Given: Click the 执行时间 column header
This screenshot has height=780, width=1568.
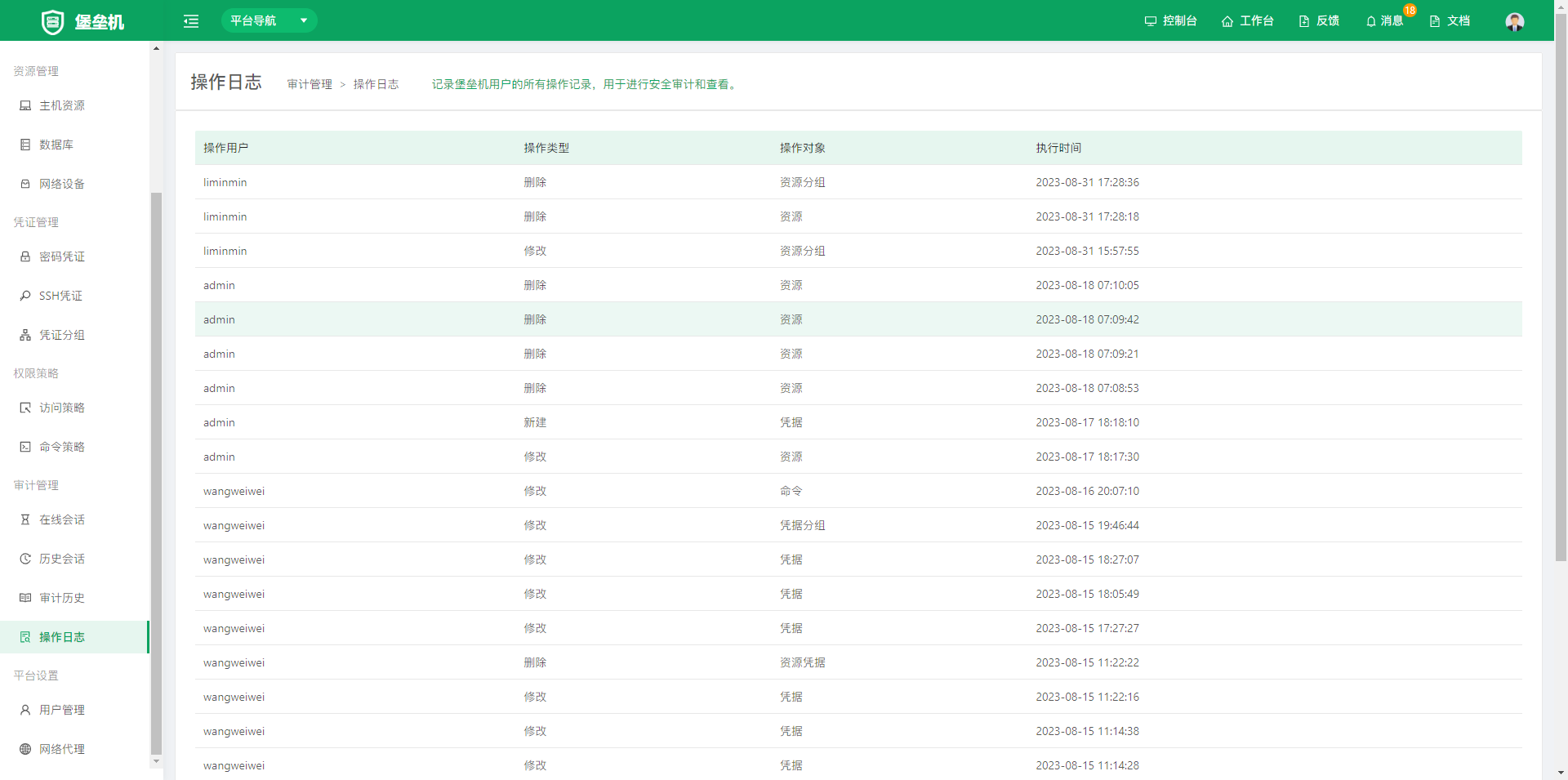Looking at the screenshot, I should (1058, 148).
